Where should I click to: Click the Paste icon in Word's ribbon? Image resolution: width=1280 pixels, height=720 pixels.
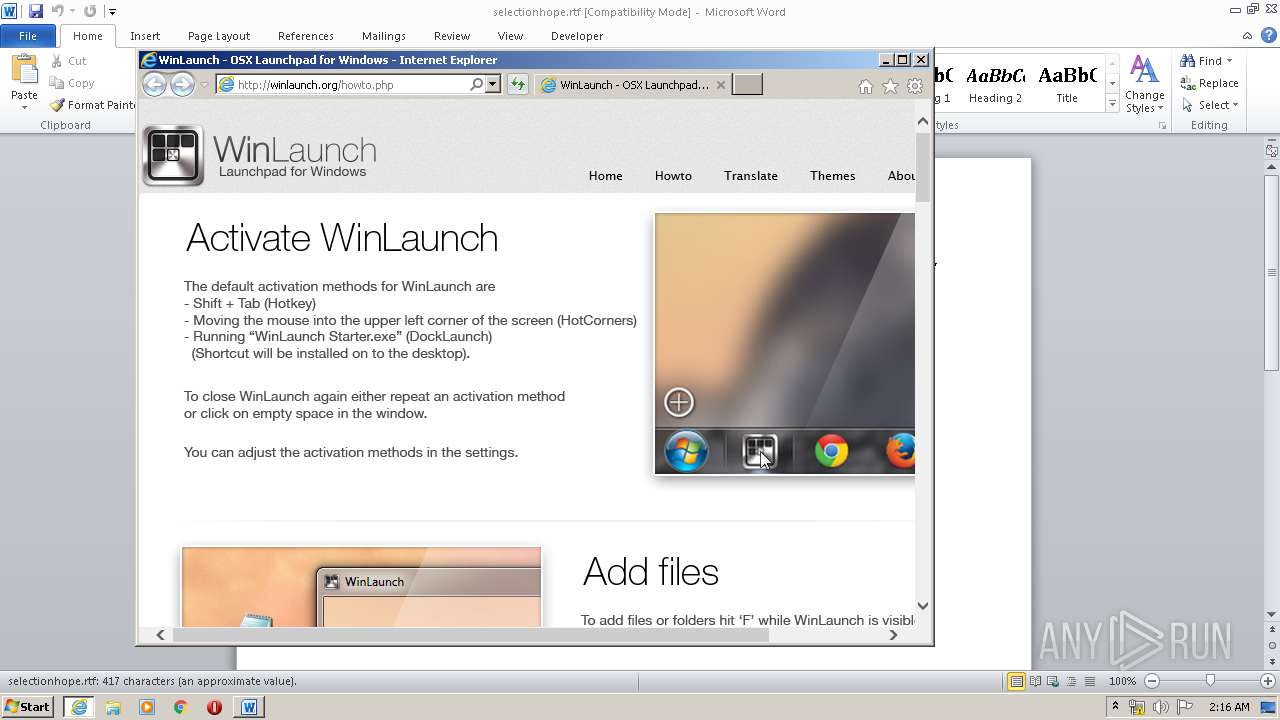click(x=24, y=70)
